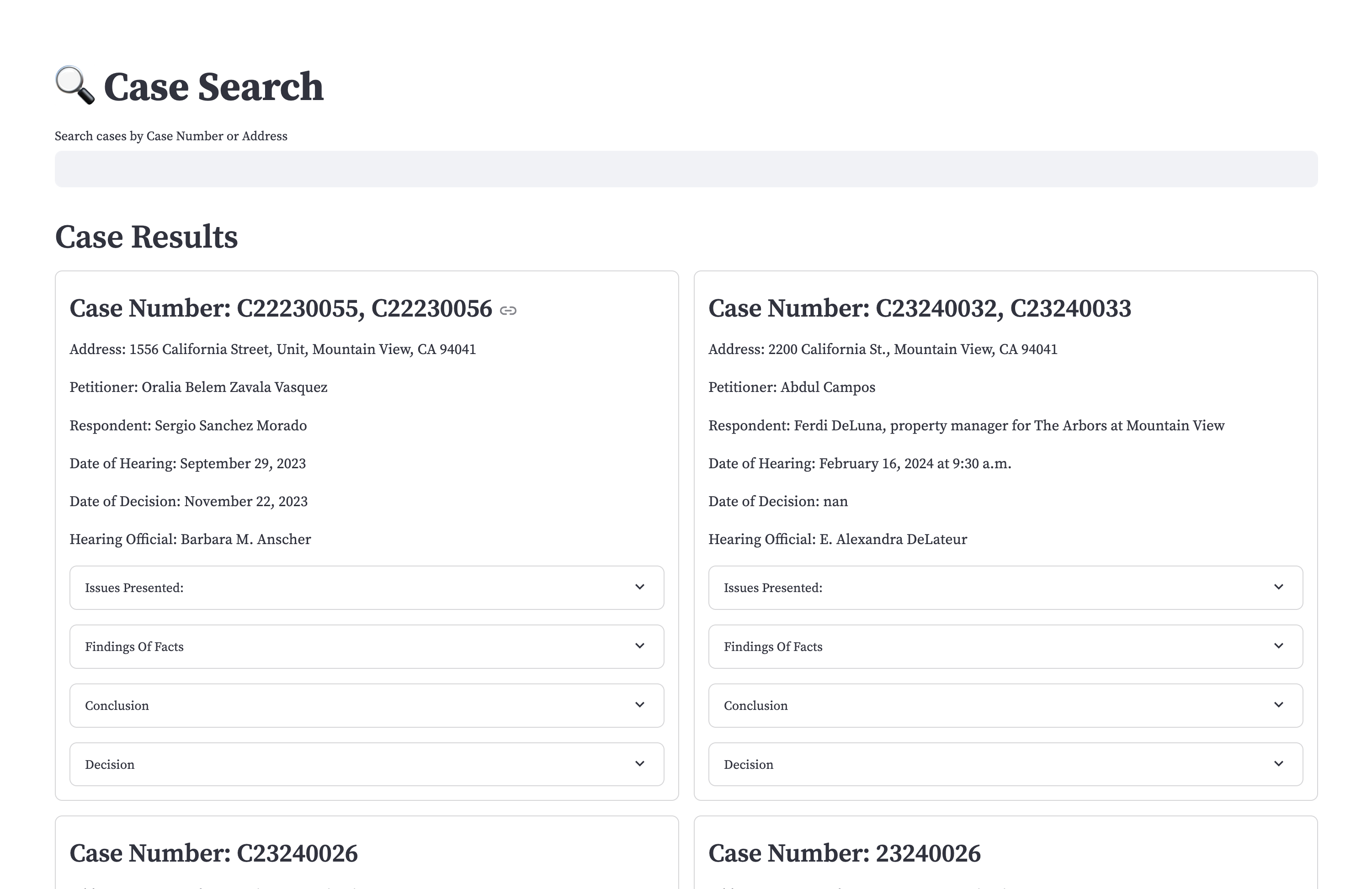Click the Case Number C23240032, C23240033 heading
The height and width of the screenshot is (889, 1372).
pyautogui.click(x=919, y=308)
